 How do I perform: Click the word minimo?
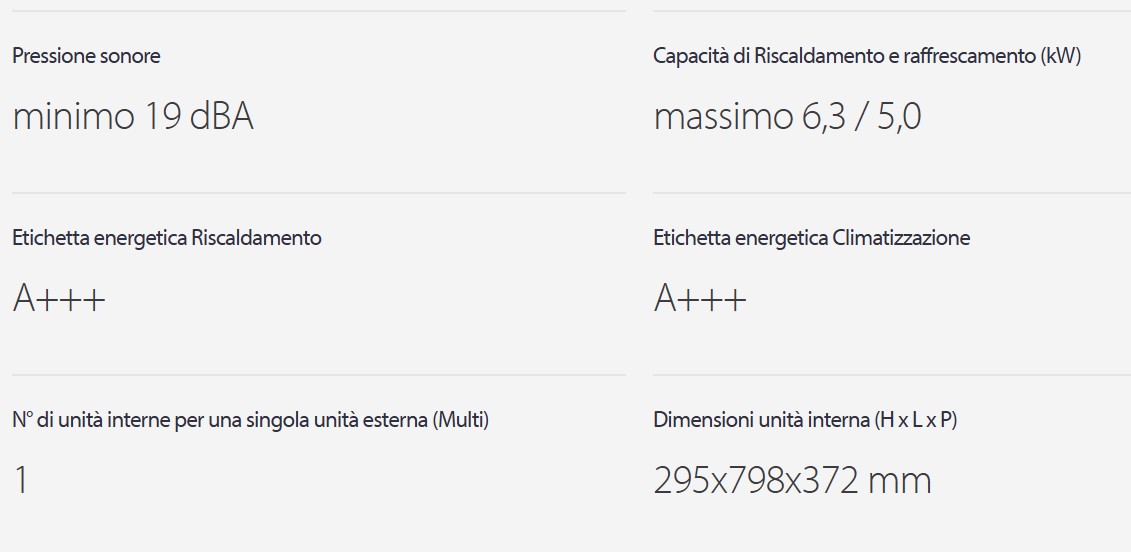(74, 116)
